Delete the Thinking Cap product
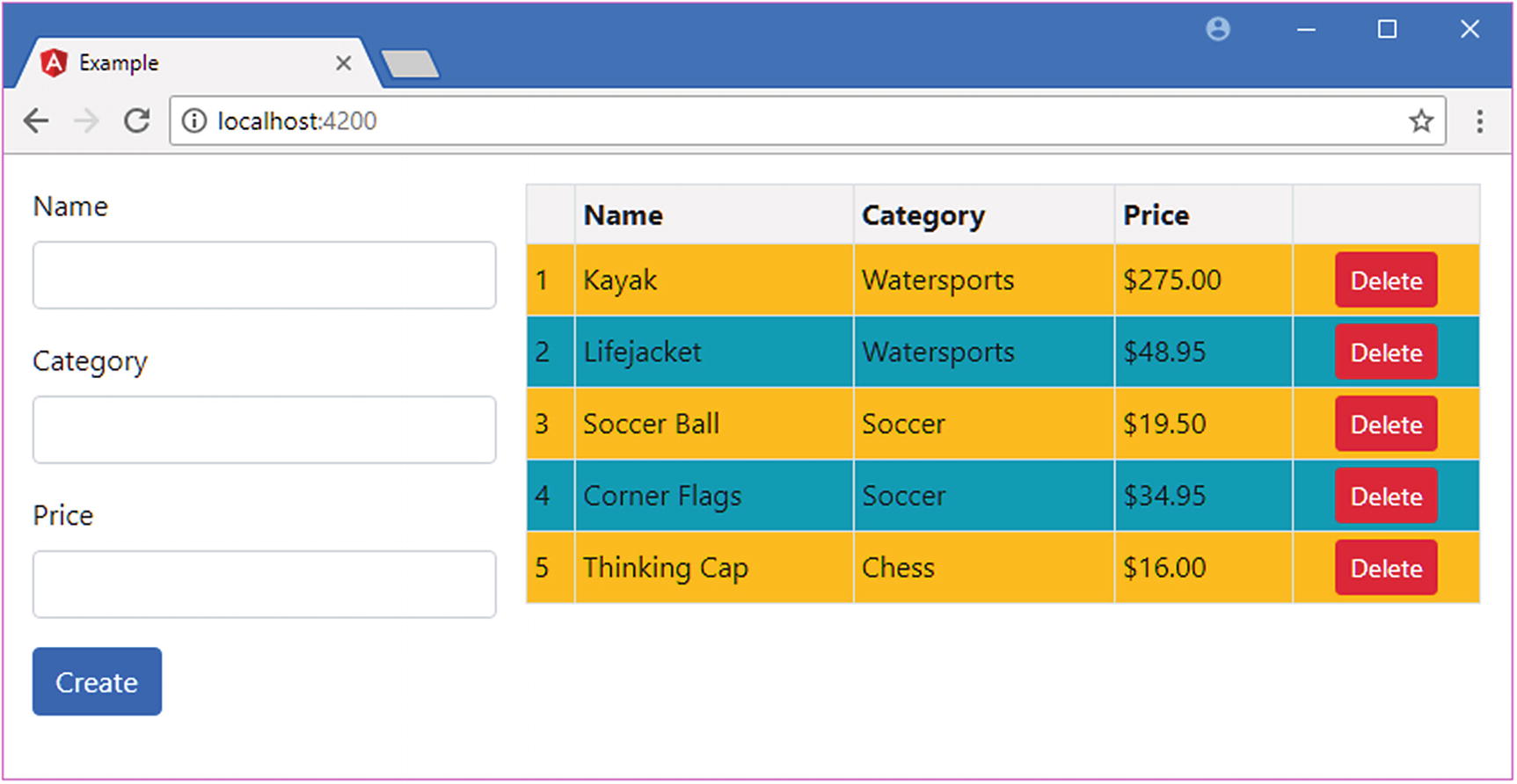Screen dimensions: 1517x784 [1386, 569]
